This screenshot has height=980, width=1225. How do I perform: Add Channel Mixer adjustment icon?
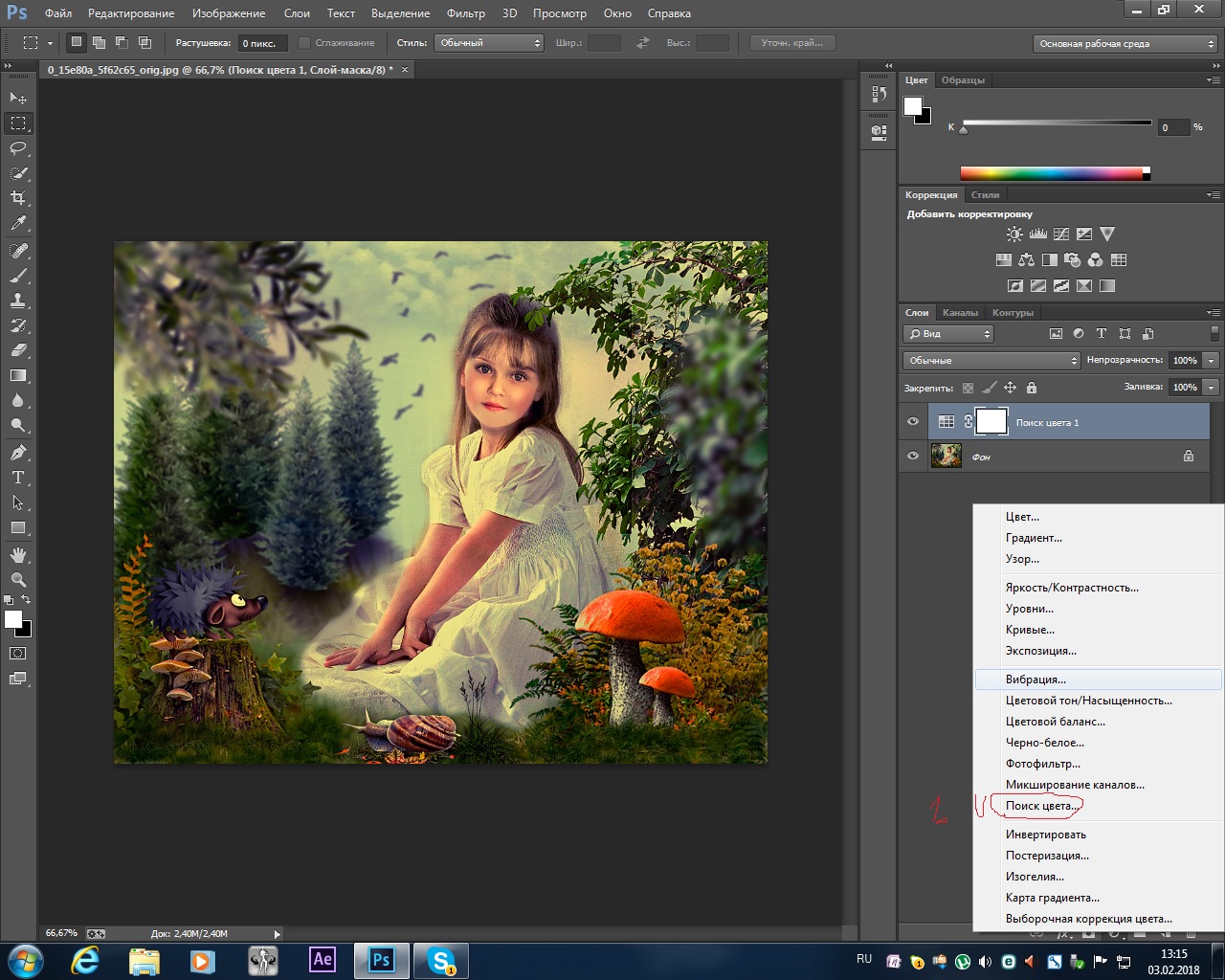click(x=1095, y=259)
